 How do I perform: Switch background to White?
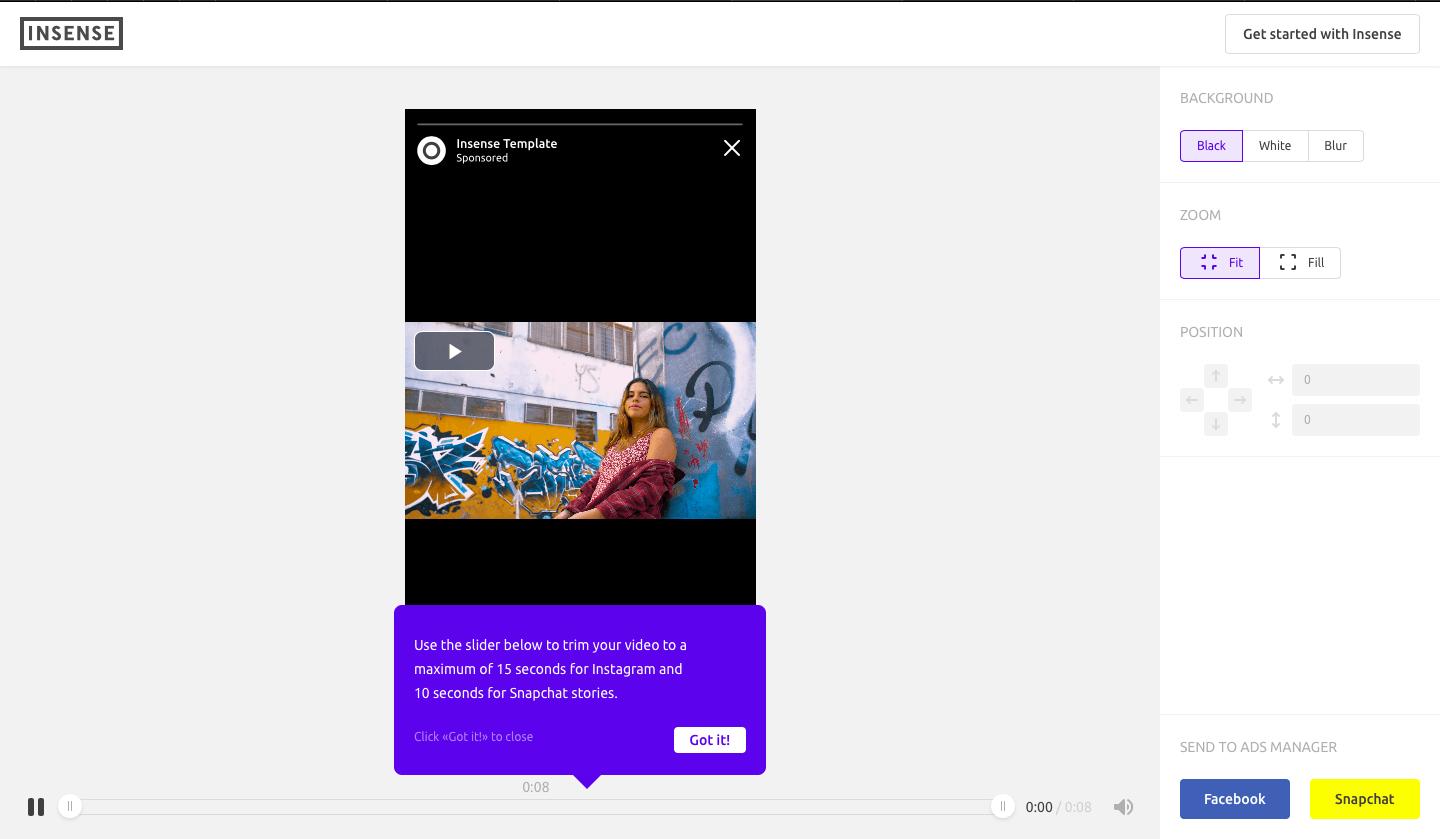coord(1275,146)
